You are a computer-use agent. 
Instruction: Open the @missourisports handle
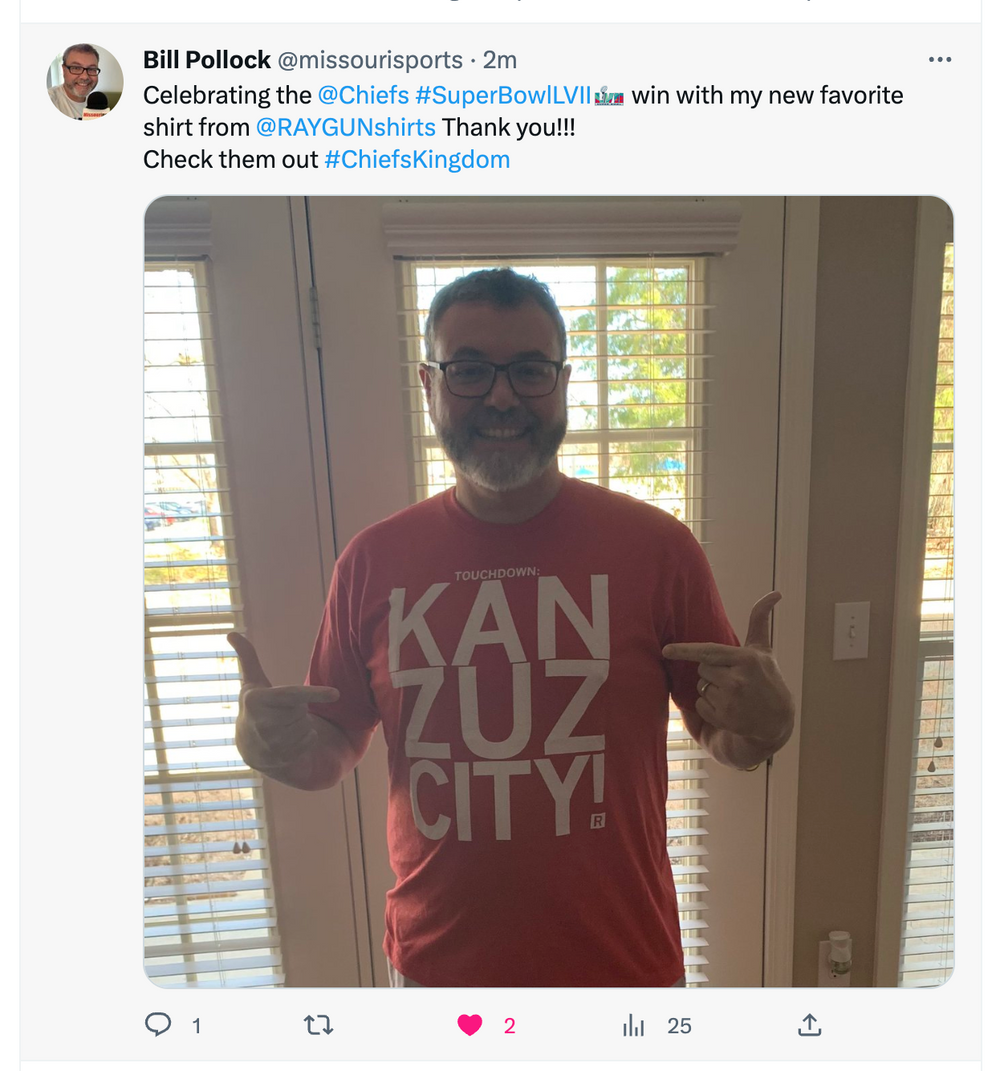coord(370,60)
